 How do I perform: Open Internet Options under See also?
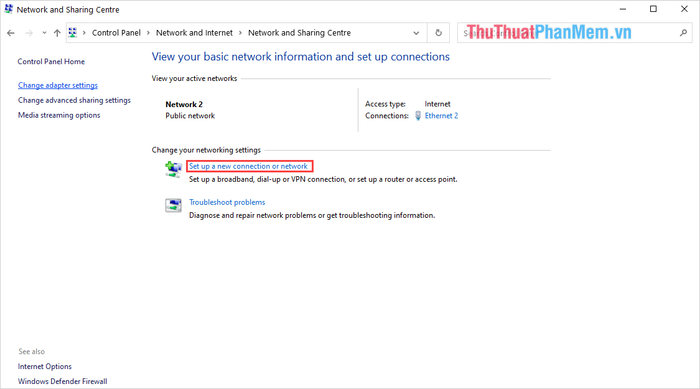click(x=45, y=366)
